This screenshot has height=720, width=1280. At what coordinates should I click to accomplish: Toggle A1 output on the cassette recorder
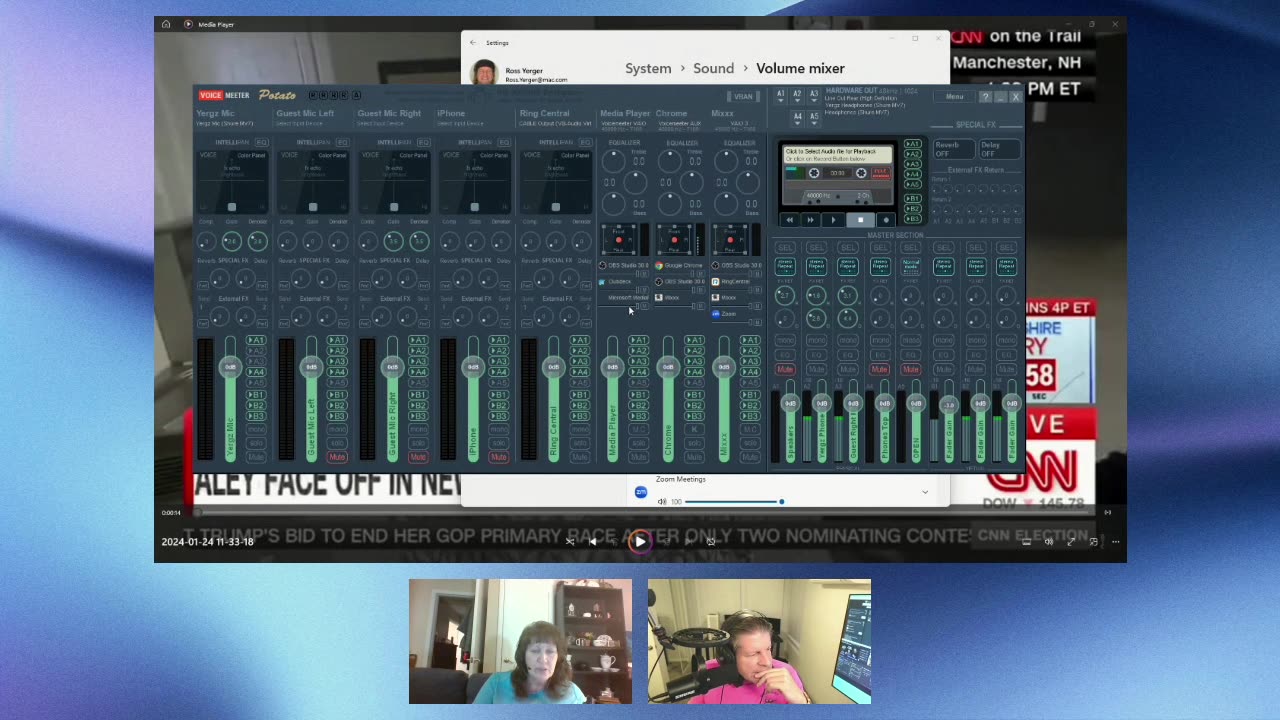[912, 145]
